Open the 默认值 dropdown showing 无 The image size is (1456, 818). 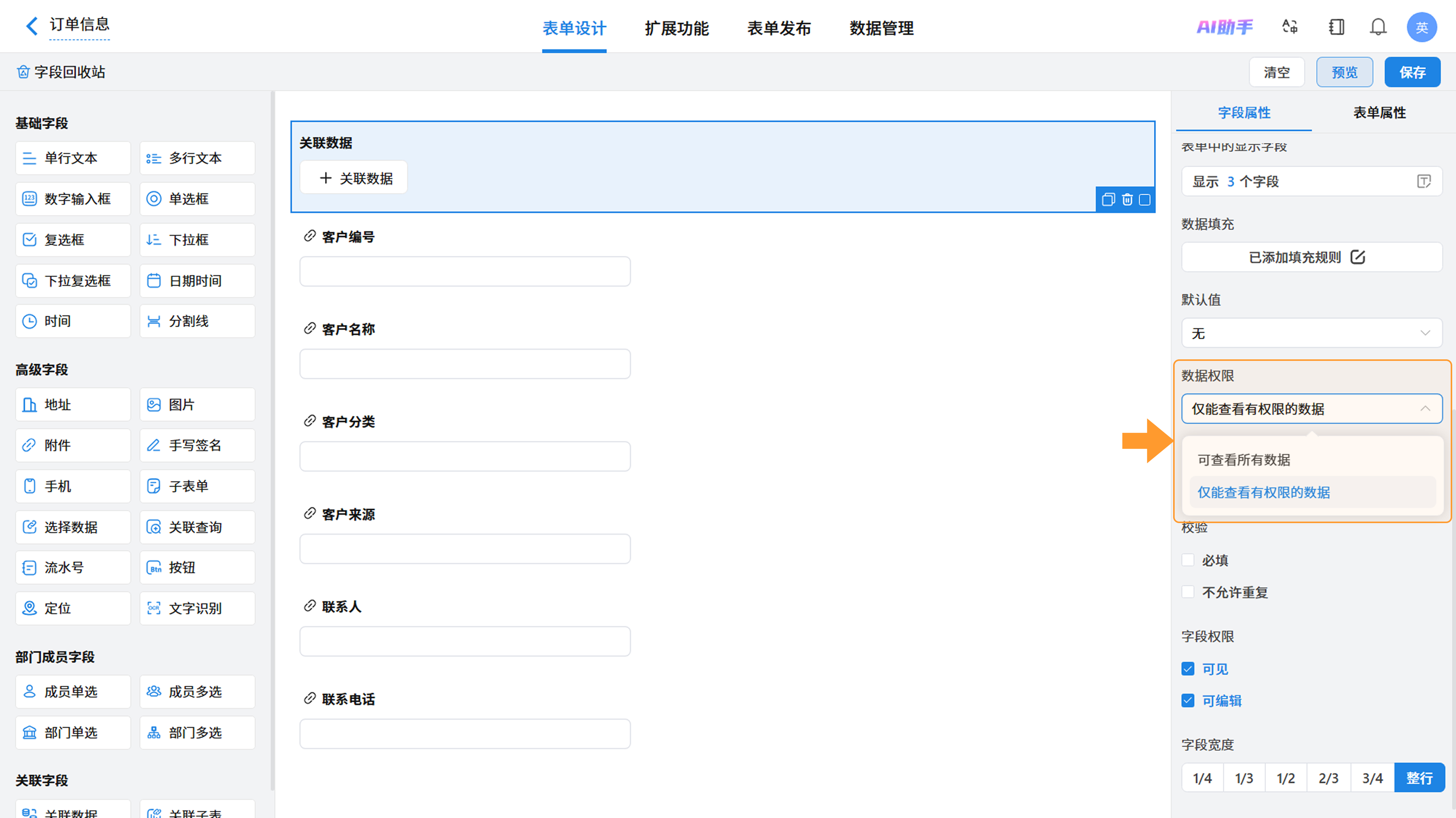[x=1311, y=333]
